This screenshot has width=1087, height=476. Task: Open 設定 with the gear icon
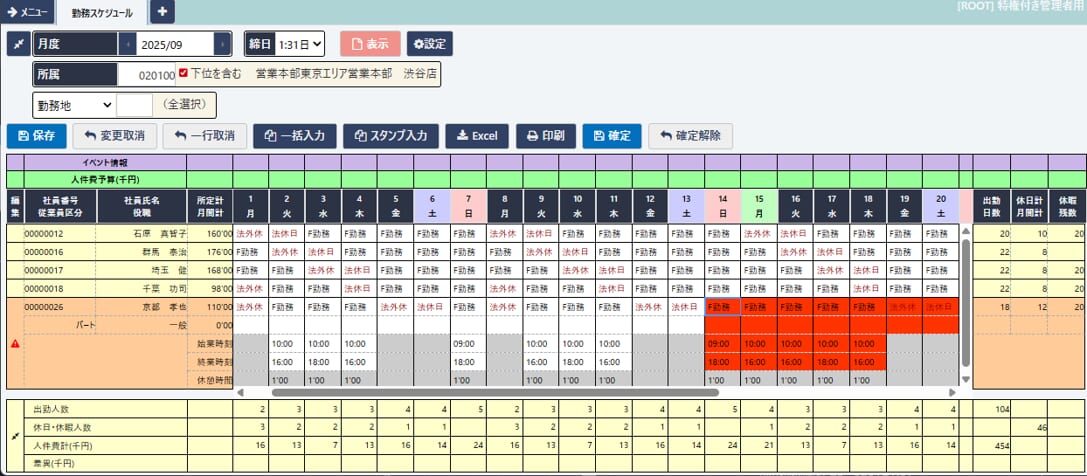coord(430,44)
